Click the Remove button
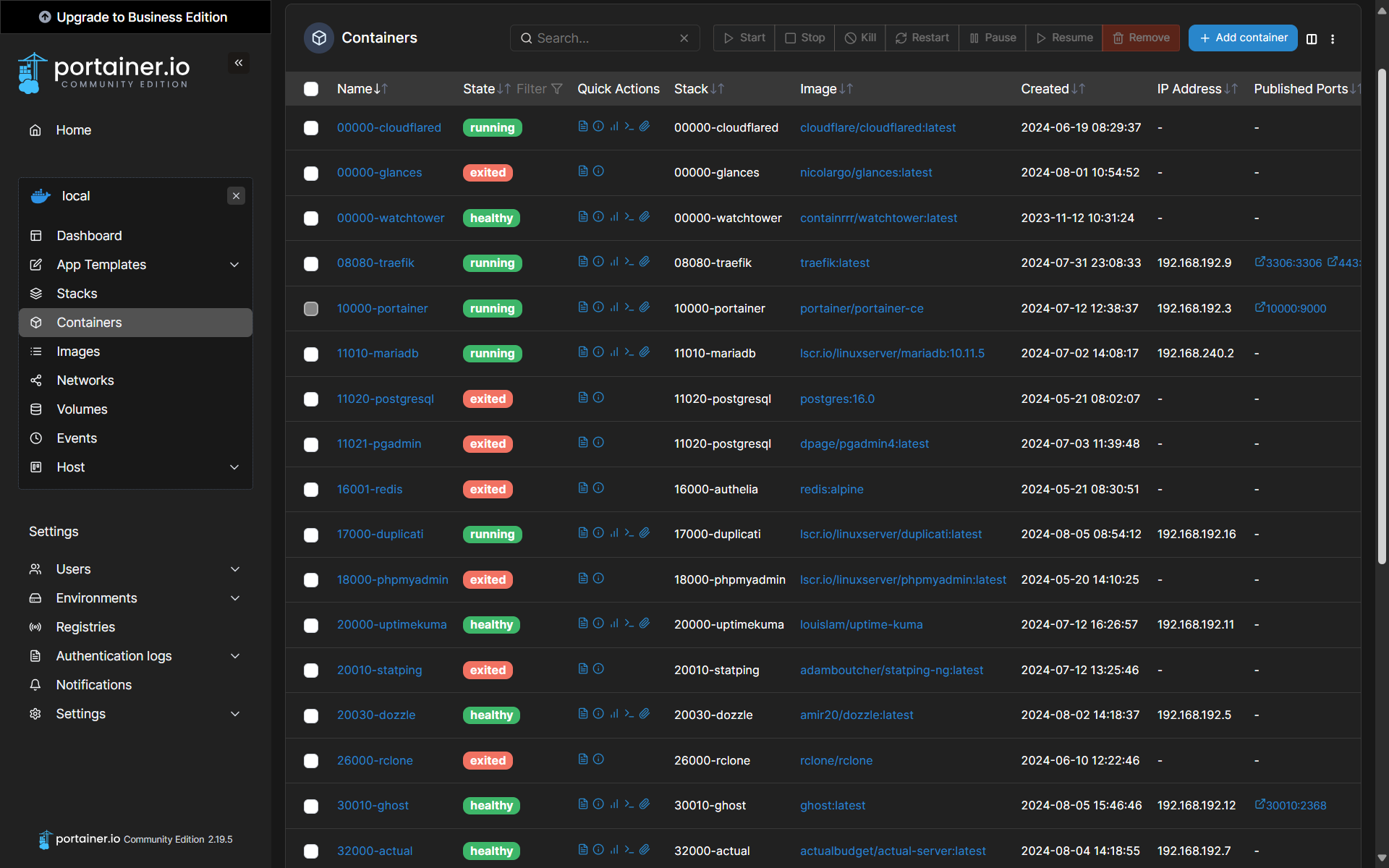This screenshot has width=1389, height=868. (1141, 38)
